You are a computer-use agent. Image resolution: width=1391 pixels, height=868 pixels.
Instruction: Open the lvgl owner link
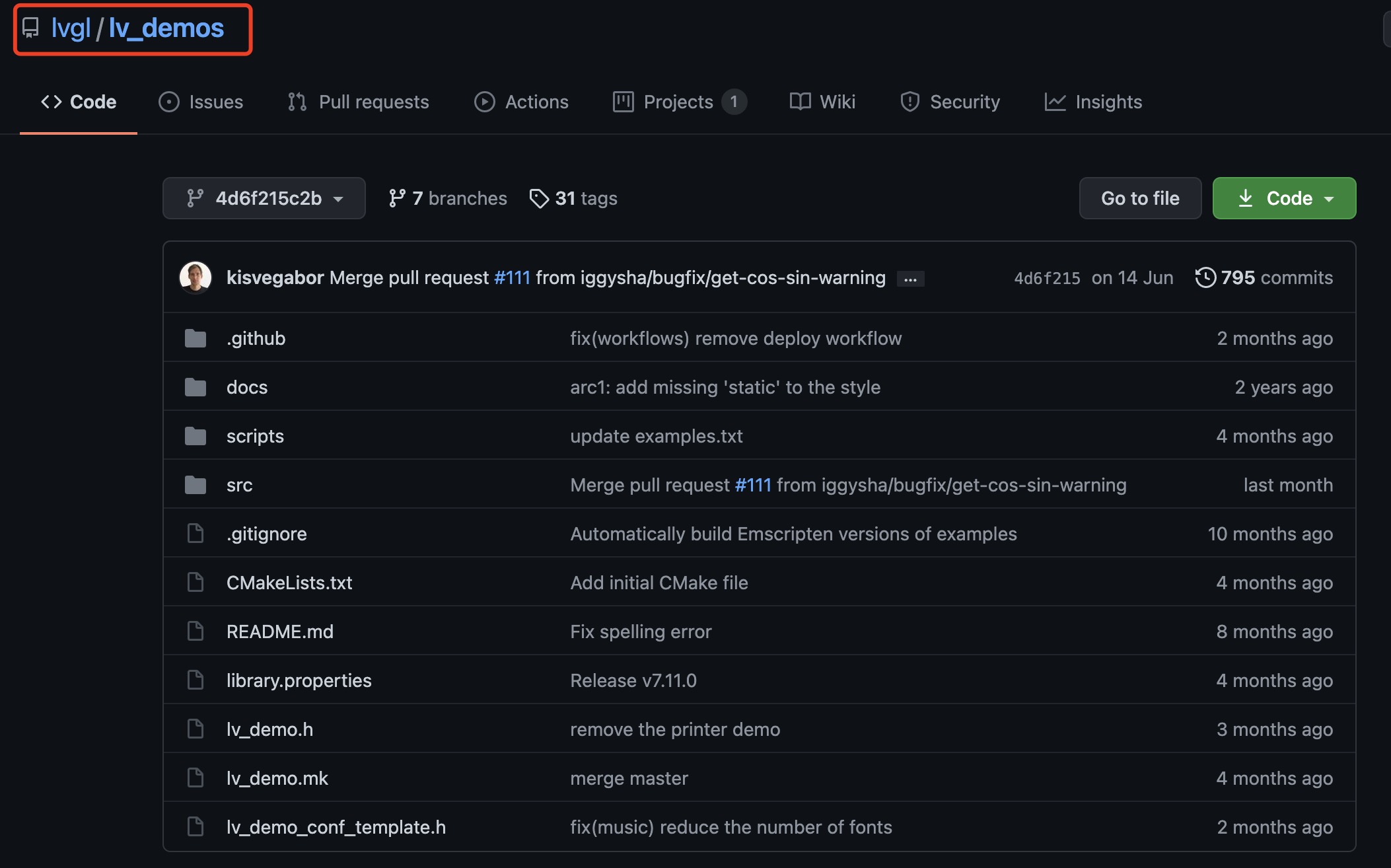tap(71, 28)
